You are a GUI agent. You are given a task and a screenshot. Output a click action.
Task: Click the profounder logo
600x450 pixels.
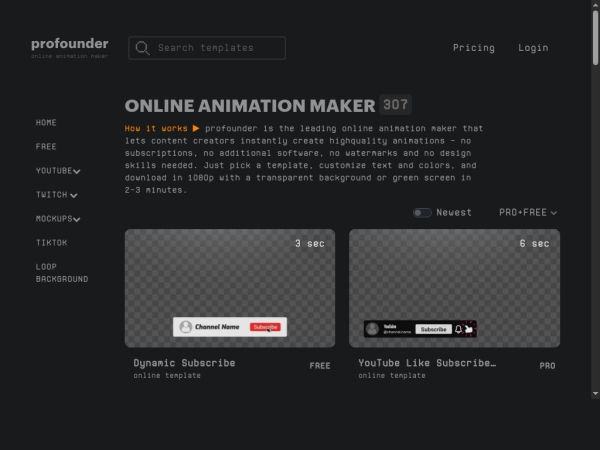click(70, 47)
